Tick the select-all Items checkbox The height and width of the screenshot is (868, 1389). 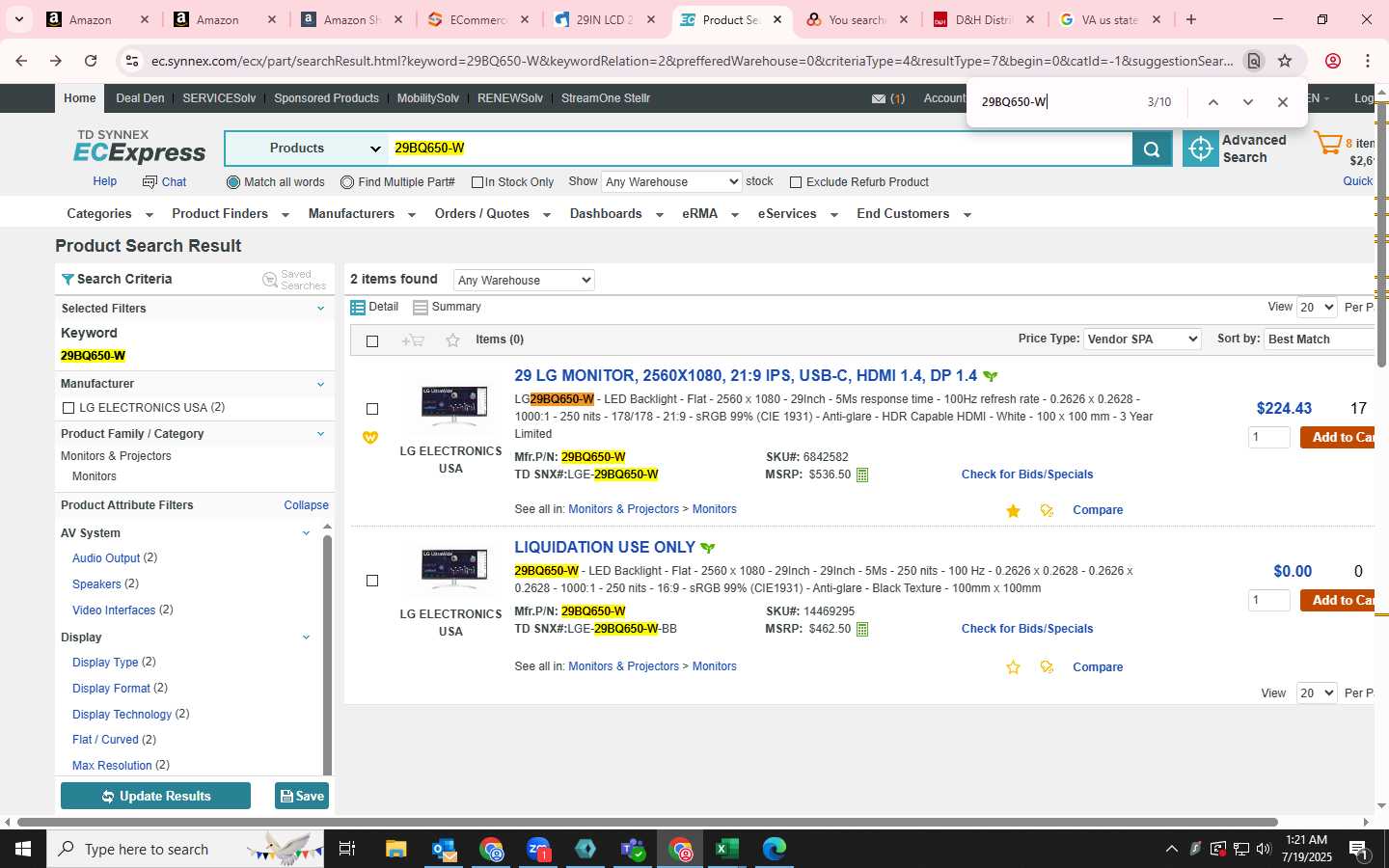point(372,340)
